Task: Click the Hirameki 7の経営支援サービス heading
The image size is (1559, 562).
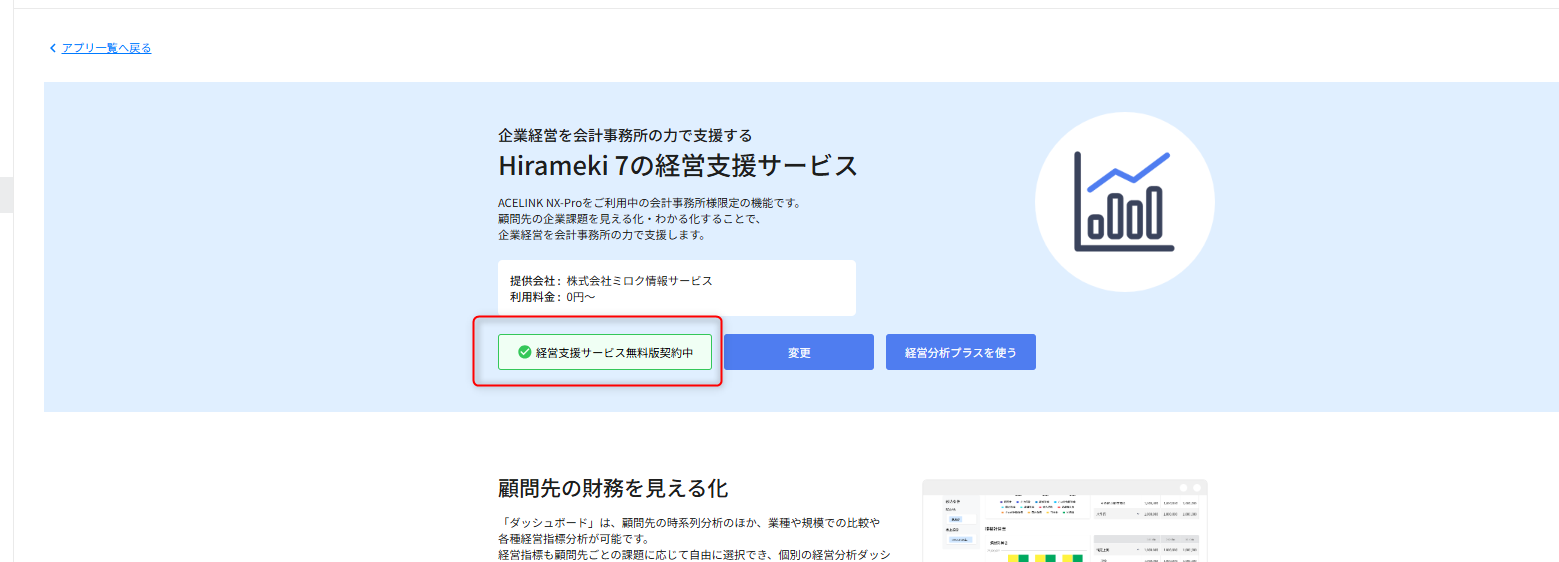Action: pos(678,165)
